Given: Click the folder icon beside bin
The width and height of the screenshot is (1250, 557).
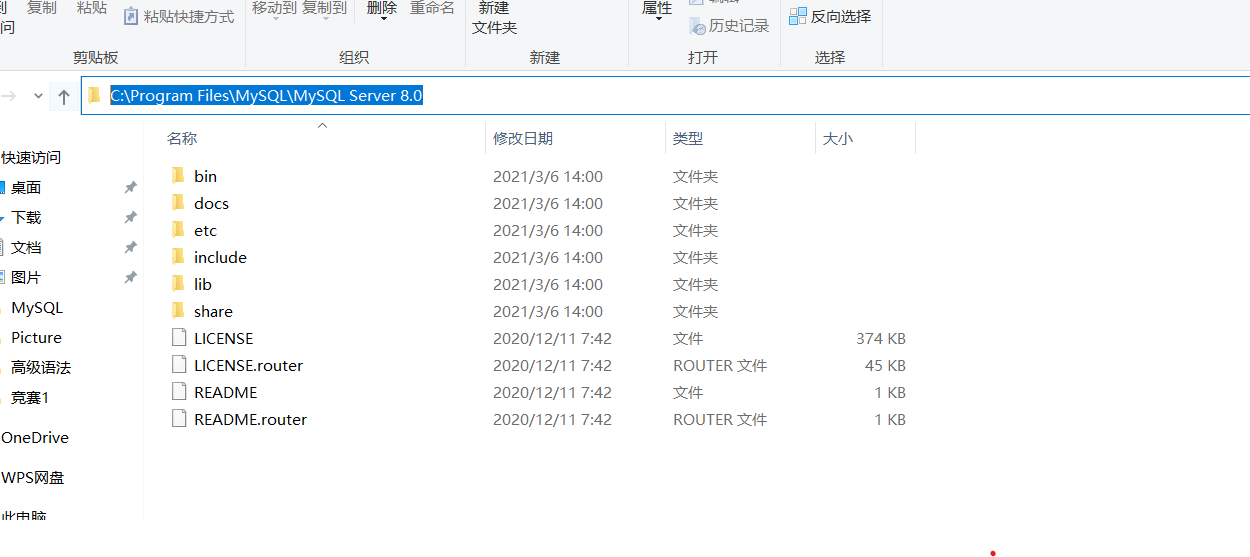Looking at the screenshot, I should pos(178,176).
